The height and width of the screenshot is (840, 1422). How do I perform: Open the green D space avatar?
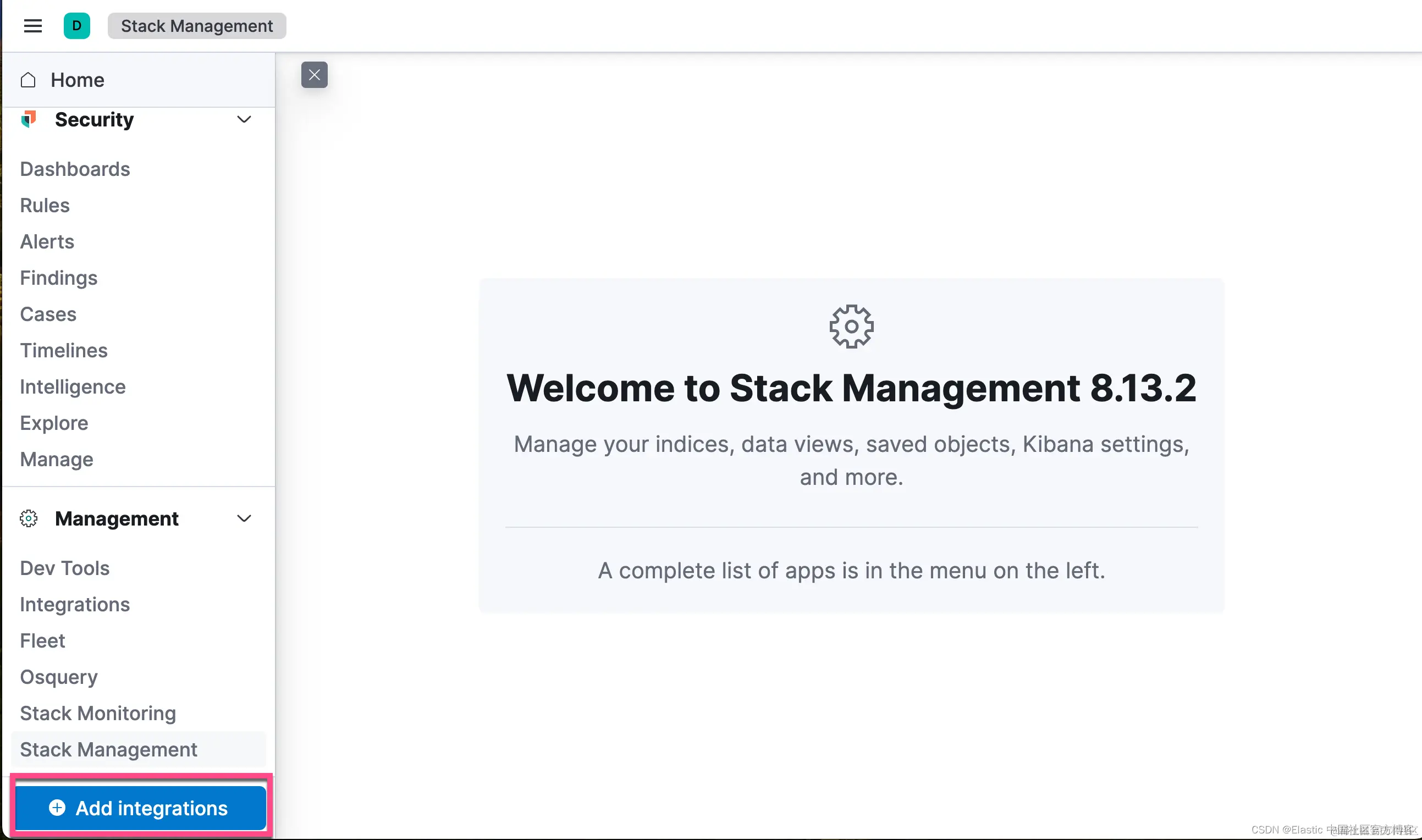click(77, 26)
